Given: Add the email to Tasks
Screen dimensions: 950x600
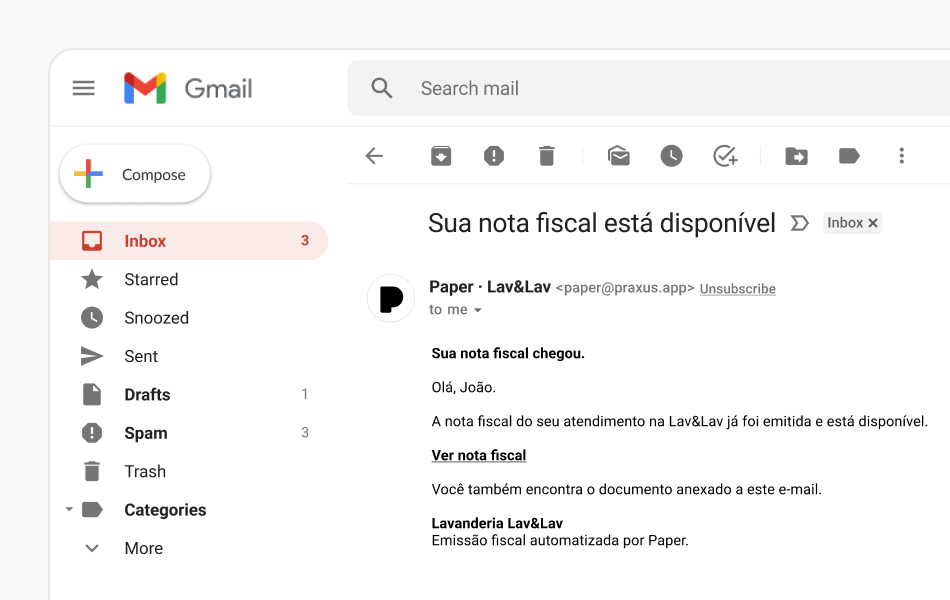Looking at the screenshot, I should point(725,156).
